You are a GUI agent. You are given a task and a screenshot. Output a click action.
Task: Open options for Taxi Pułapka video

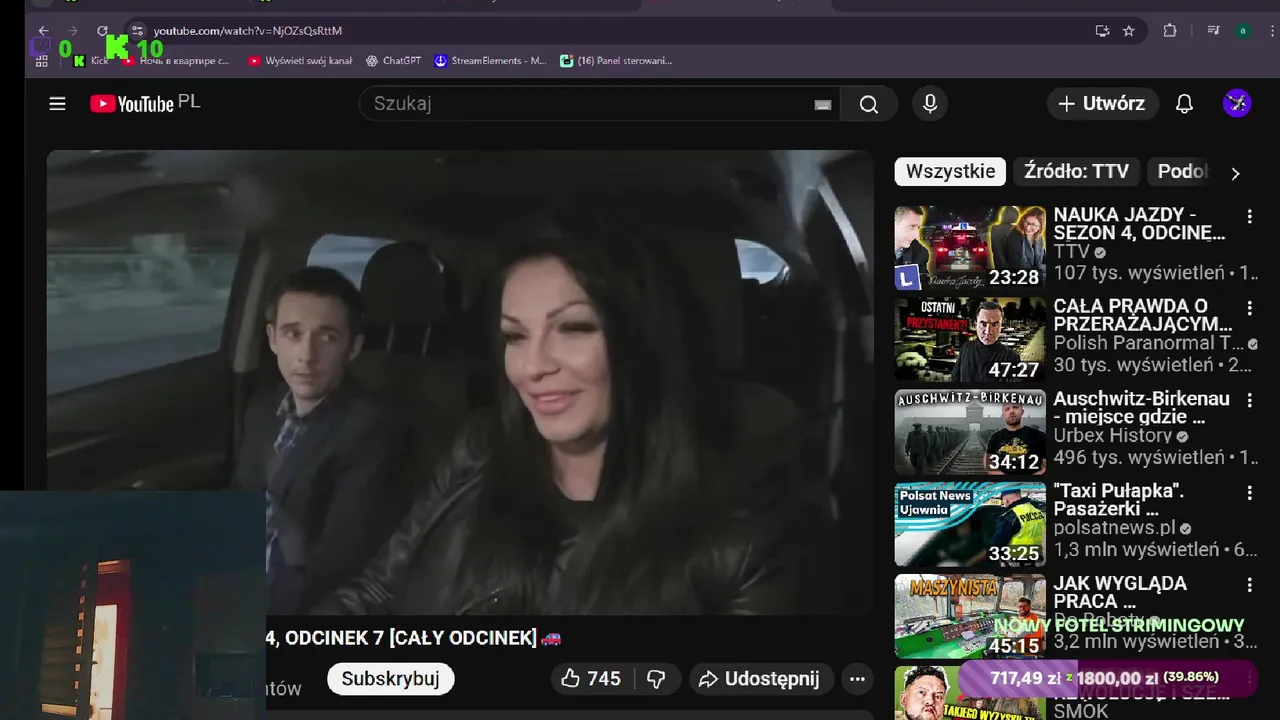click(x=1249, y=493)
